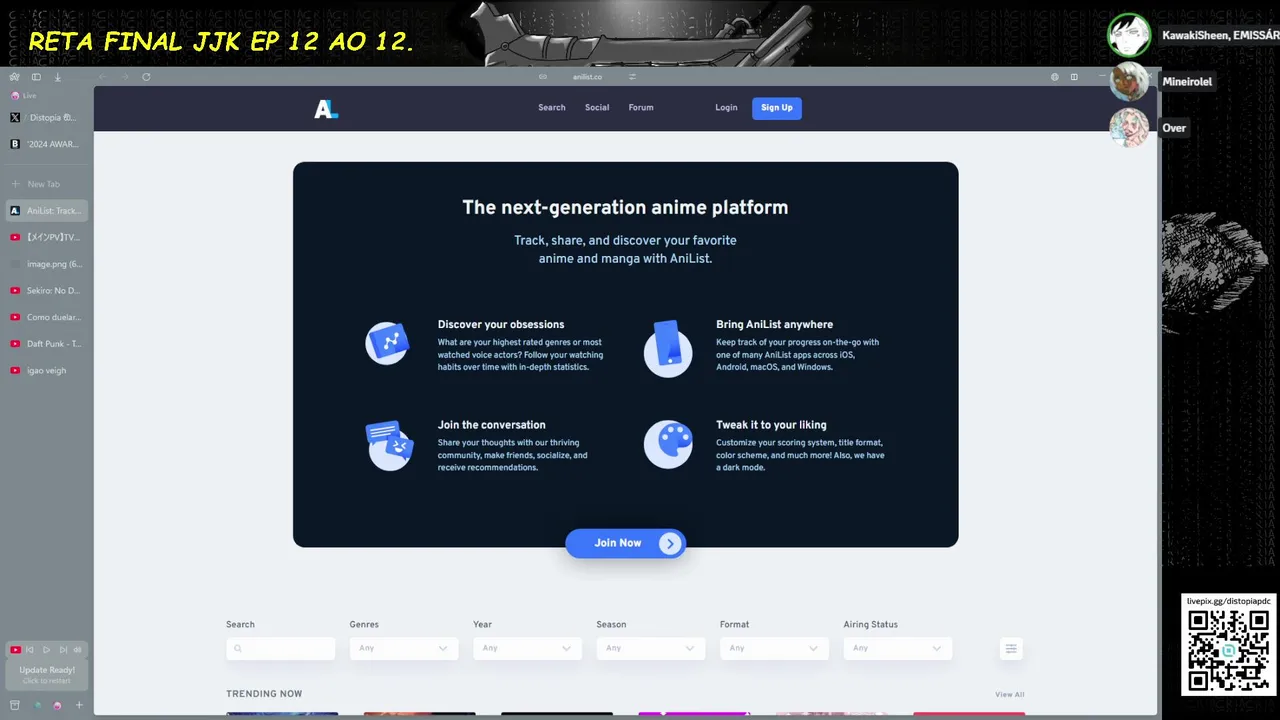Mute audio with mini player speaker icon
Screen dimensions: 1280x720
[78, 650]
